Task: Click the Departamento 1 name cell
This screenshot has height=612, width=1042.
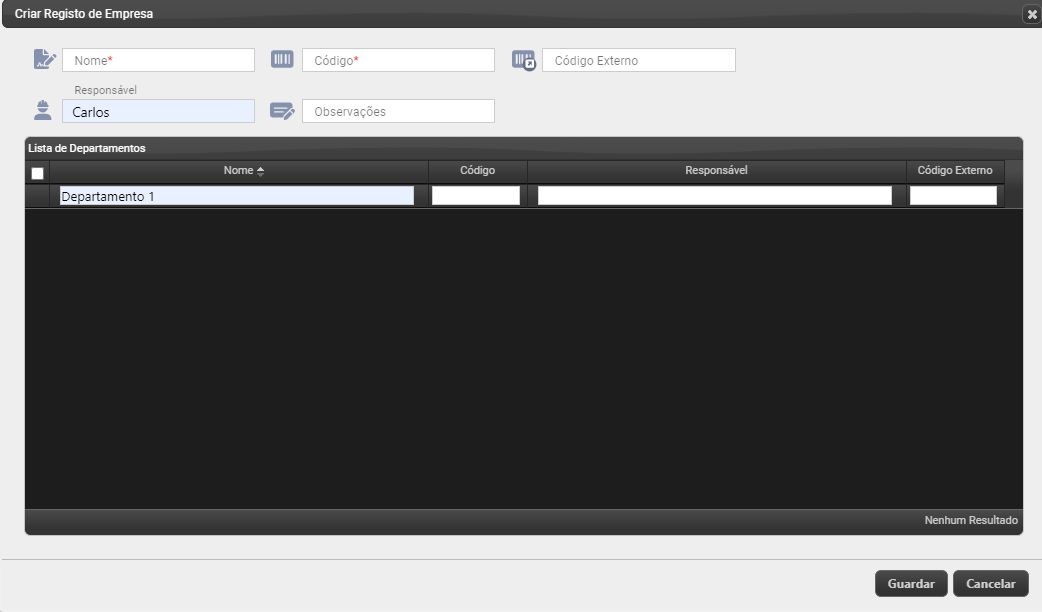Action: (x=237, y=196)
